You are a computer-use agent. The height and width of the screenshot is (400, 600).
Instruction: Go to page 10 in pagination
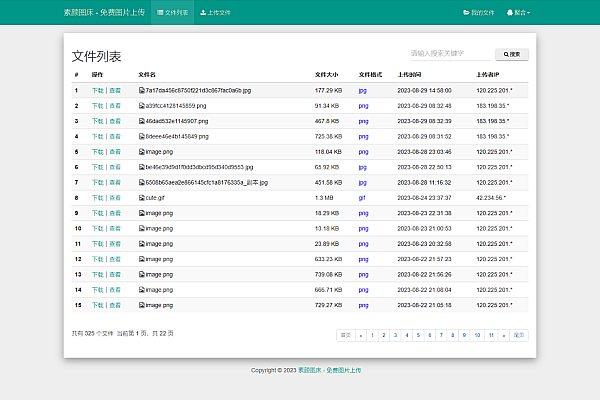[477, 335]
